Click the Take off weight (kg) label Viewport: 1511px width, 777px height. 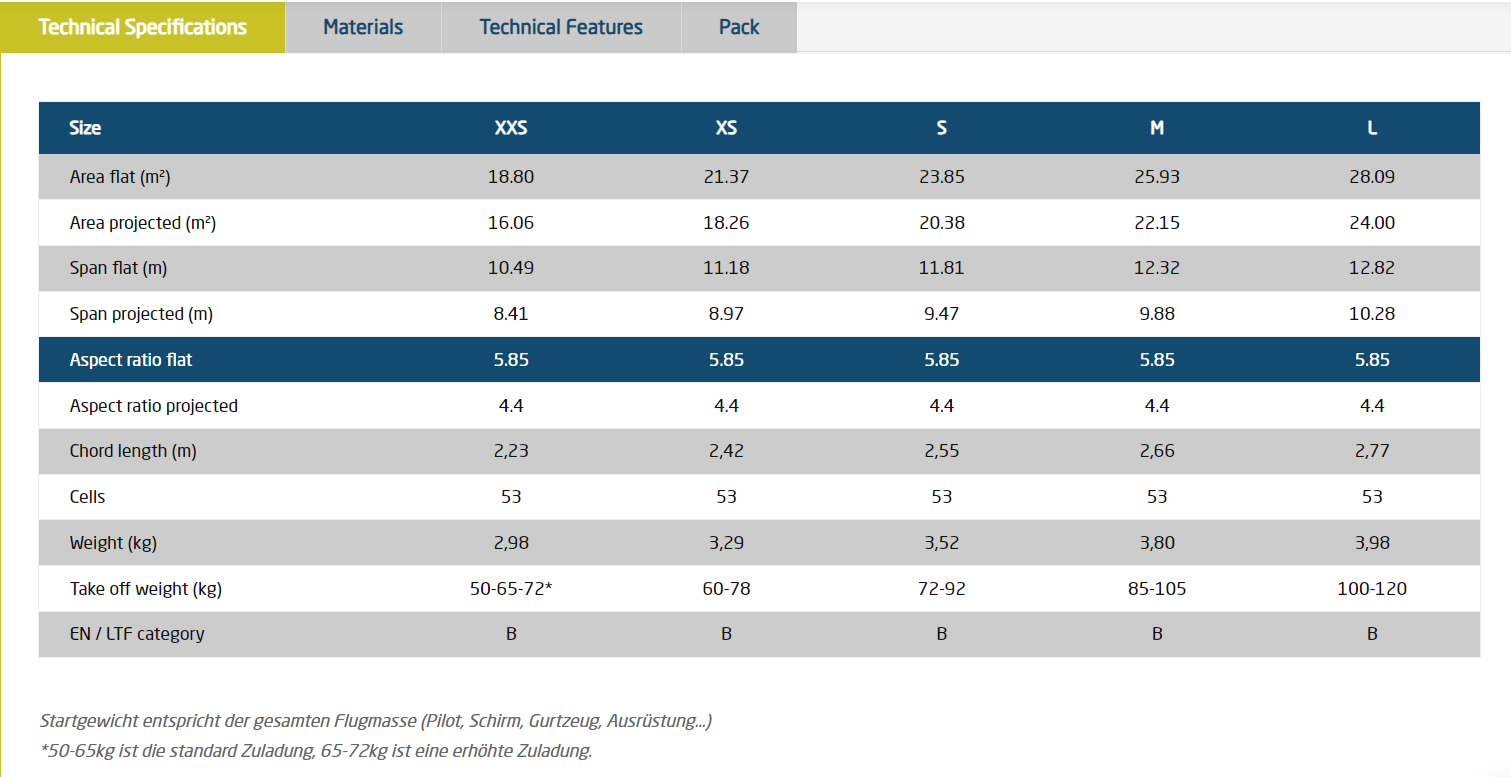[x=146, y=589]
